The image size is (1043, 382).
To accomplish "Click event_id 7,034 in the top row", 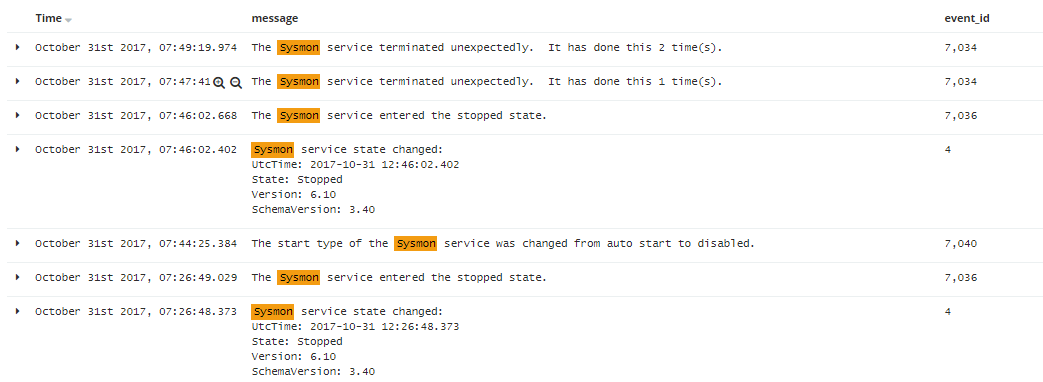I will (x=961, y=48).
